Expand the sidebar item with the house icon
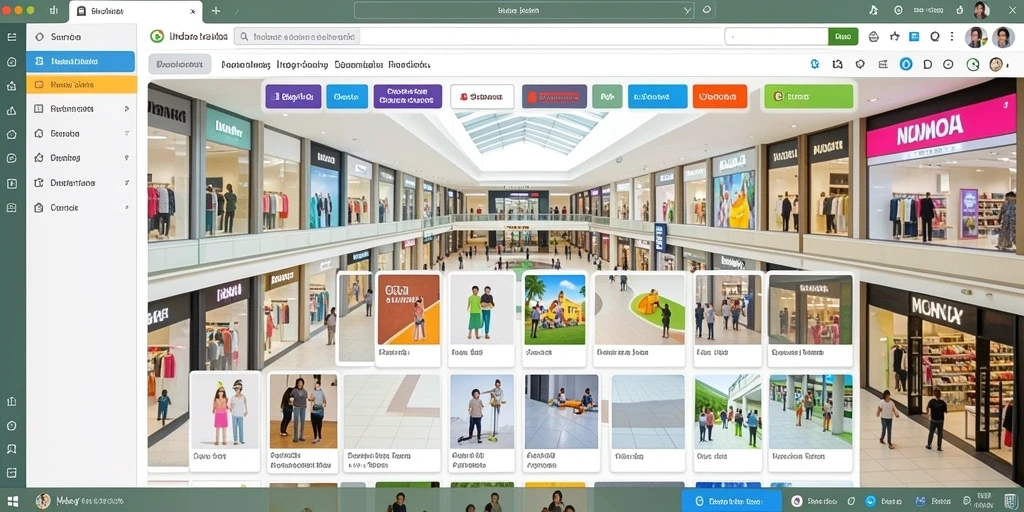The image size is (1024, 512). (x=82, y=133)
